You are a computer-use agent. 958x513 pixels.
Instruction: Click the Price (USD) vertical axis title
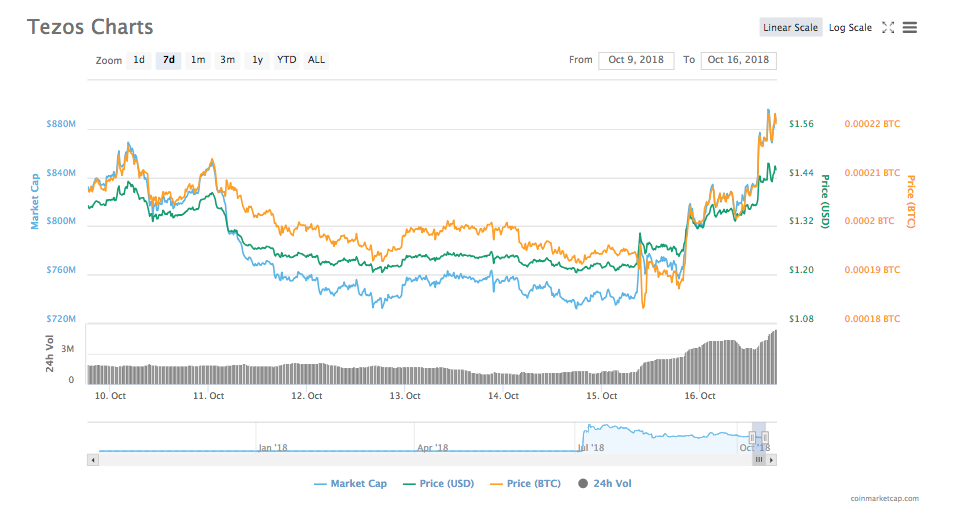825,202
